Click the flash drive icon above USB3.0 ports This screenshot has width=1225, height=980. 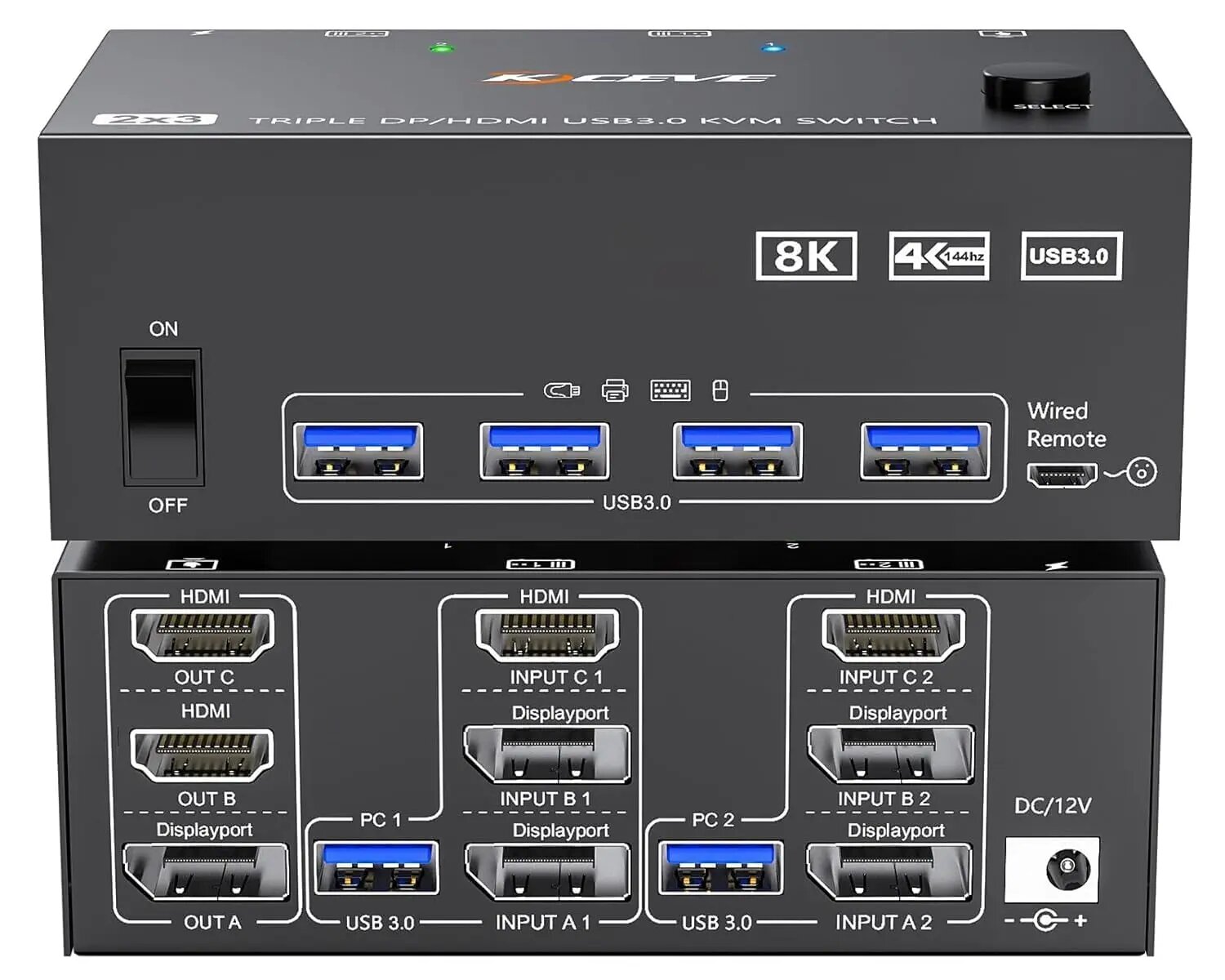[562, 390]
